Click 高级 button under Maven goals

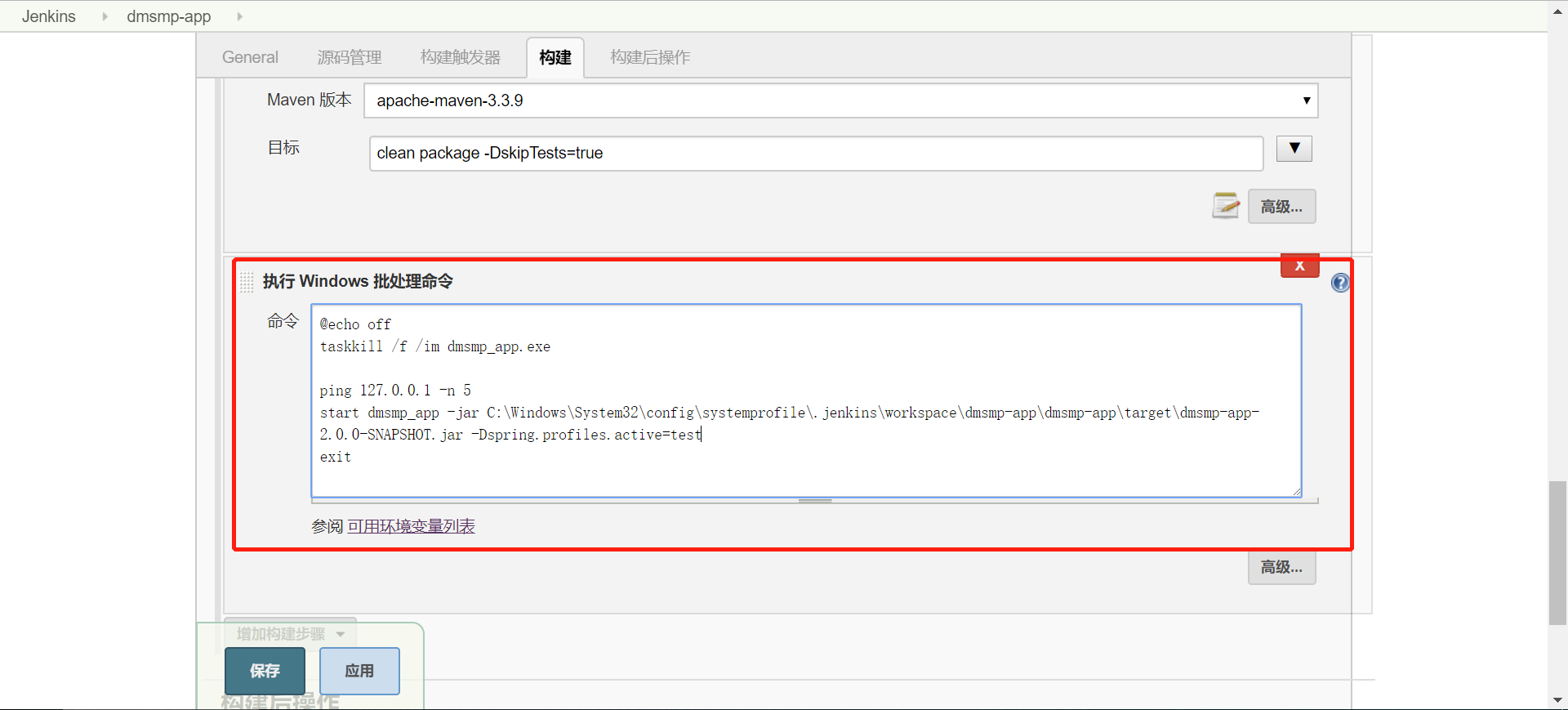point(1281,206)
